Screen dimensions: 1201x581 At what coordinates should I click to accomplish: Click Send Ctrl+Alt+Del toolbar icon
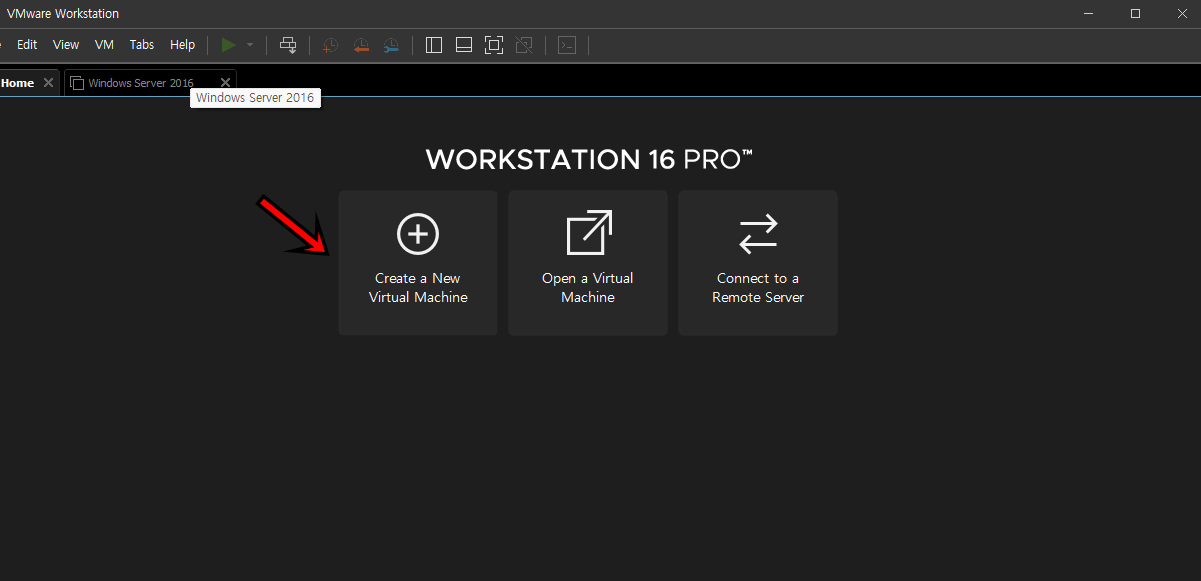288,45
